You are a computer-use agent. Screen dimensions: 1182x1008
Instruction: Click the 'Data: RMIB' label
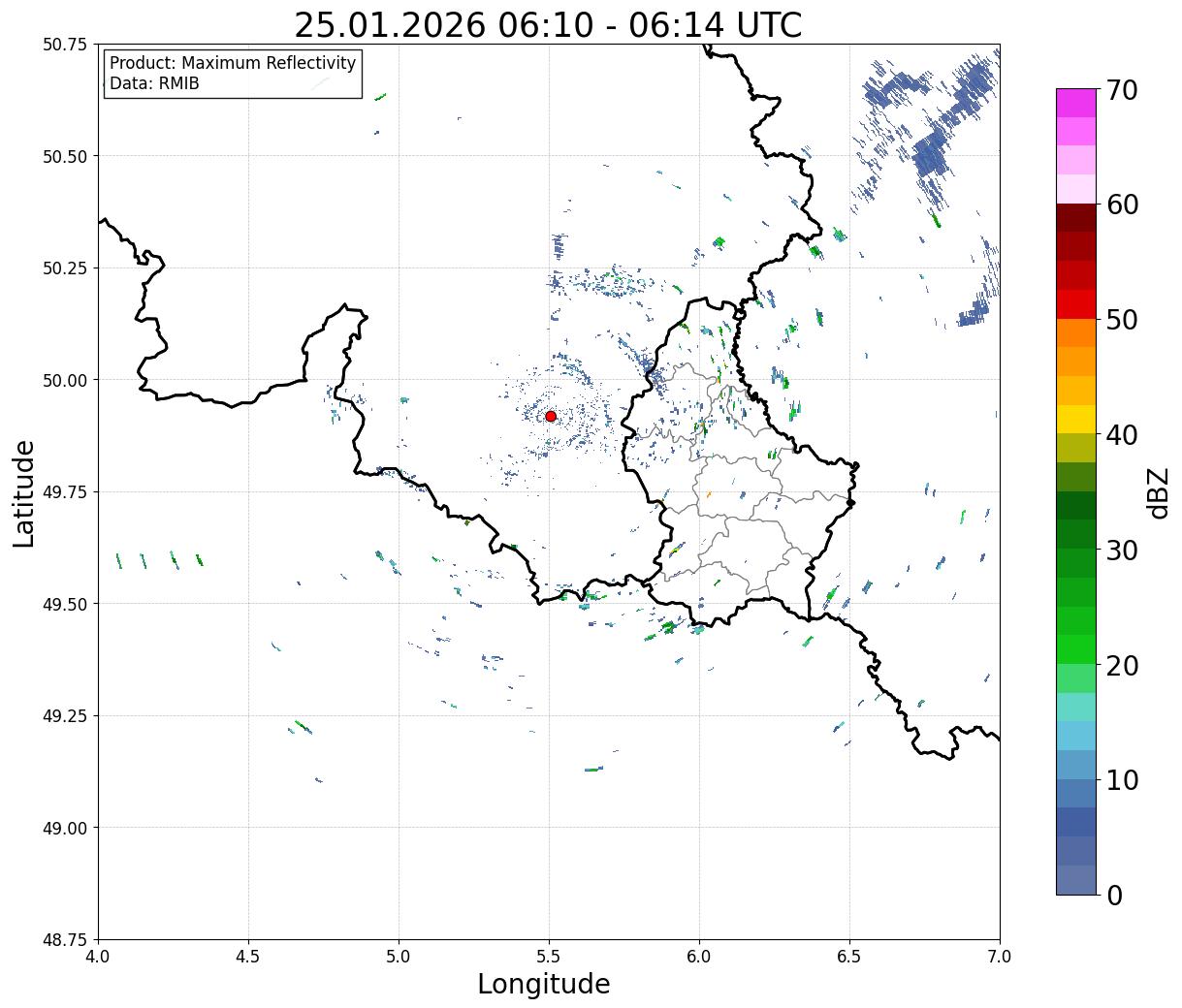click(x=154, y=83)
